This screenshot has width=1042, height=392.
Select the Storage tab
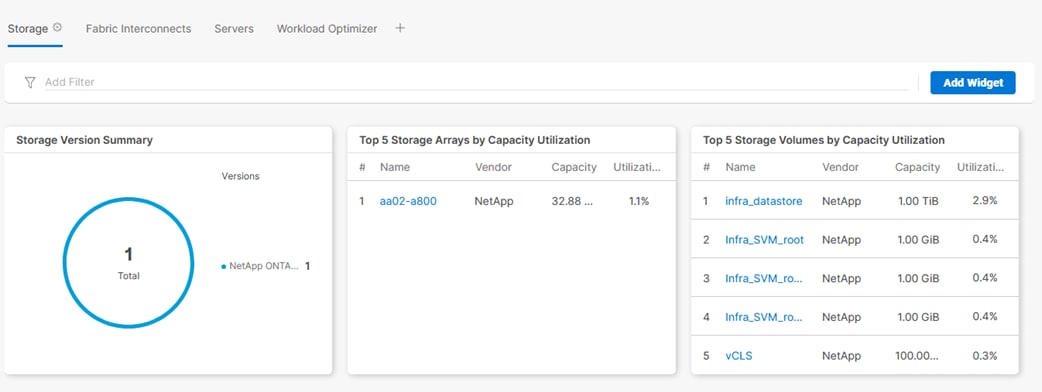point(28,29)
